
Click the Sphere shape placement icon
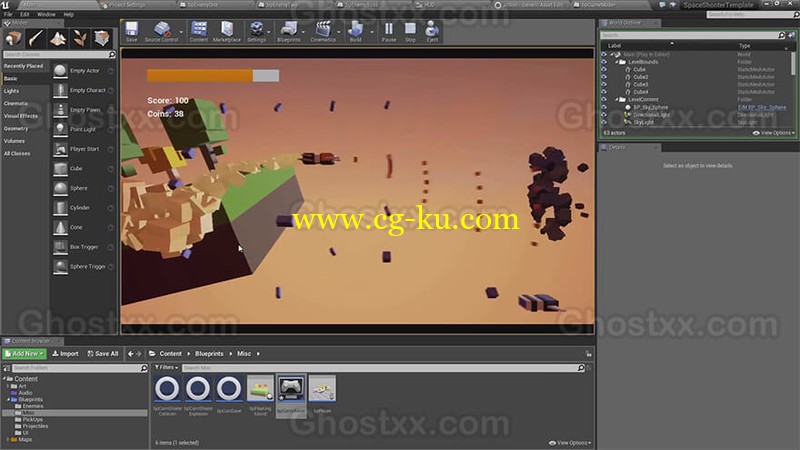point(60,188)
